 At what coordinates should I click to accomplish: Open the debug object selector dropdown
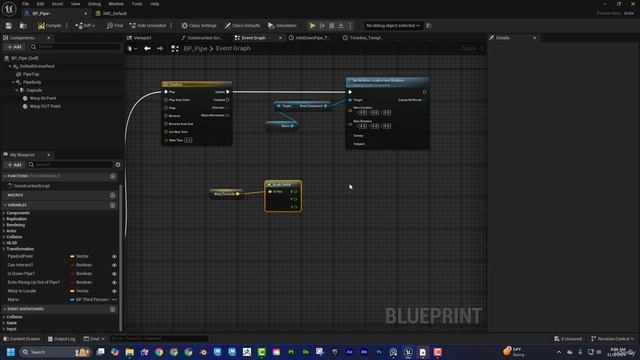[x=393, y=25]
